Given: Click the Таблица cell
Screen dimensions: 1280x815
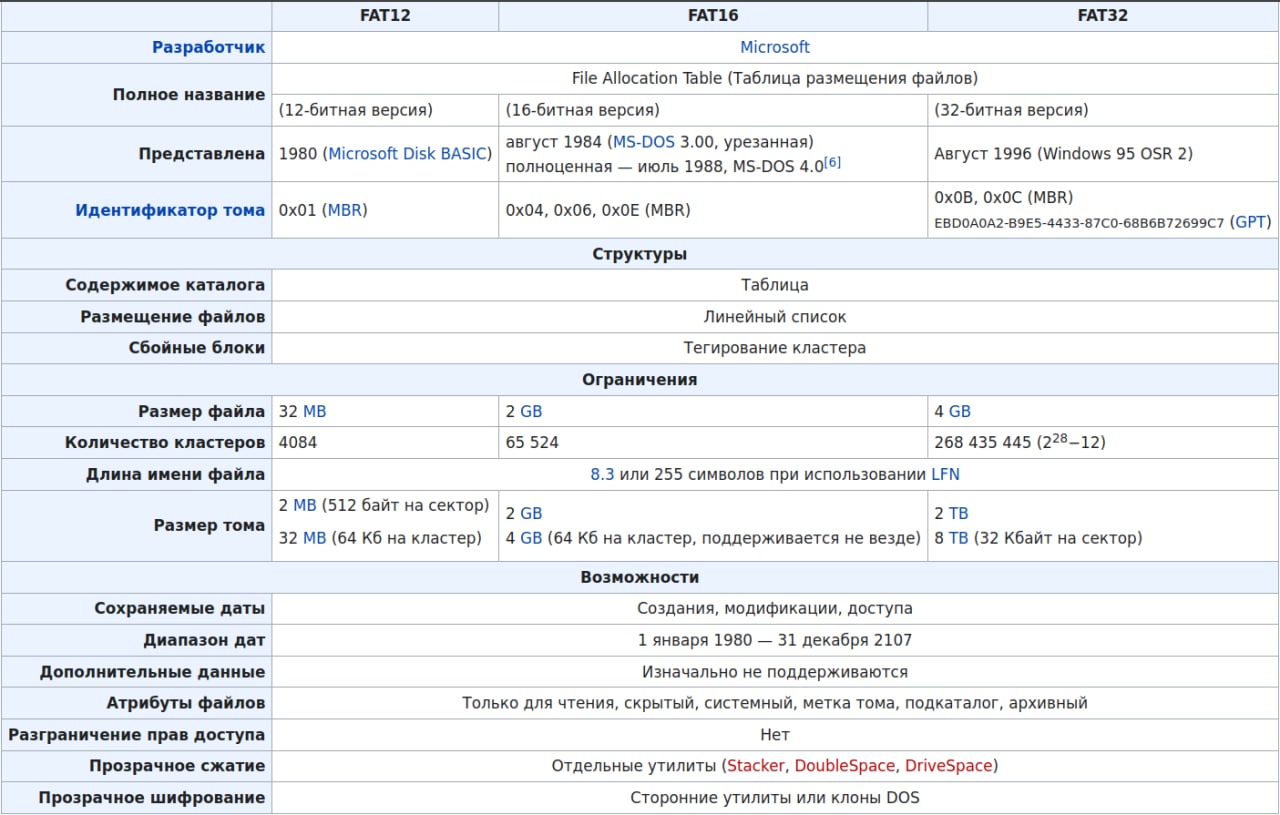Looking at the screenshot, I should (x=775, y=285).
